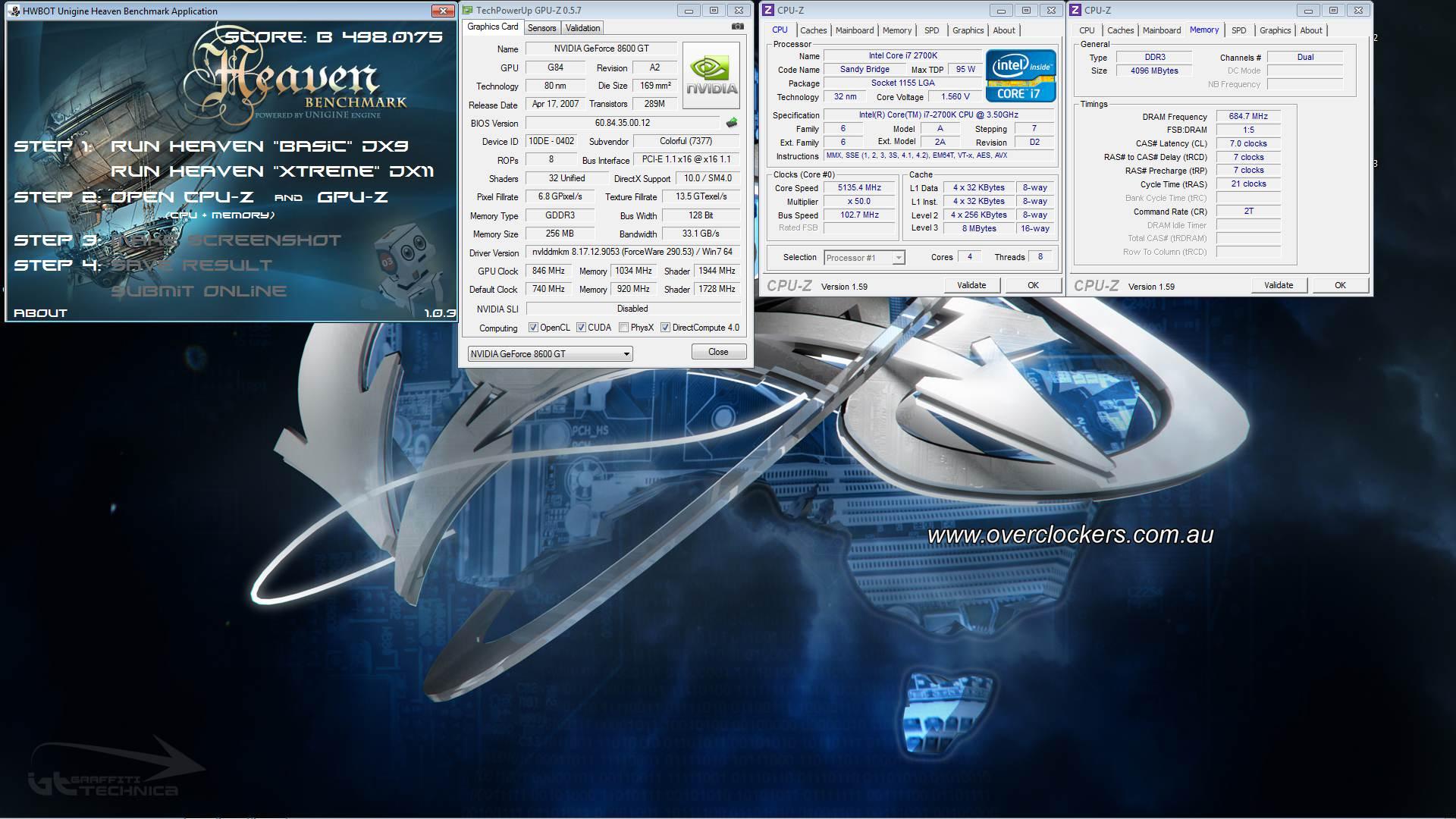1456x819 pixels.
Task: Open About tab in the right CPU-Z window
Action: point(1310,30)
